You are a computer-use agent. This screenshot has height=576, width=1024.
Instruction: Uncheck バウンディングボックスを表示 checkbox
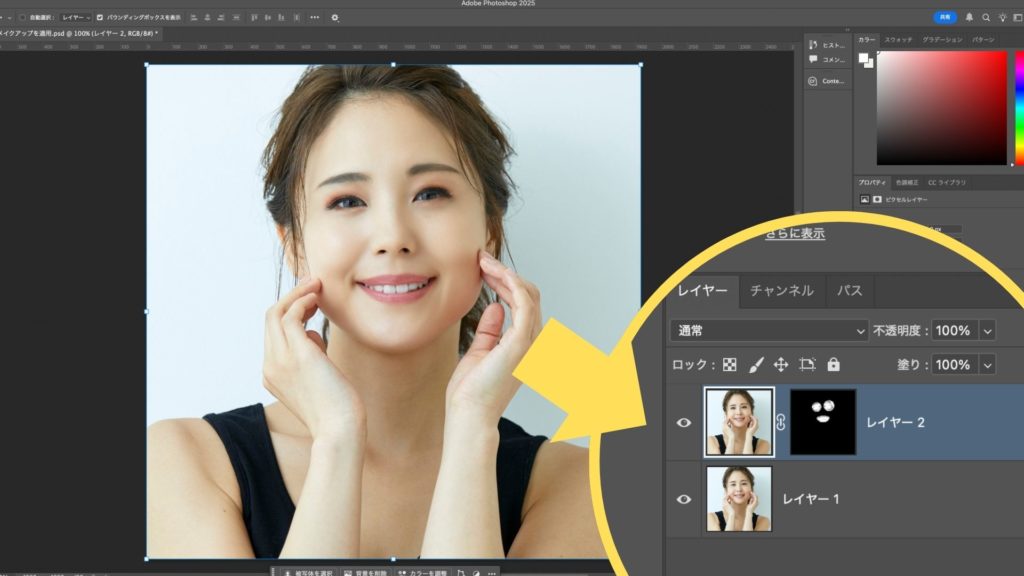click(100, 17)
